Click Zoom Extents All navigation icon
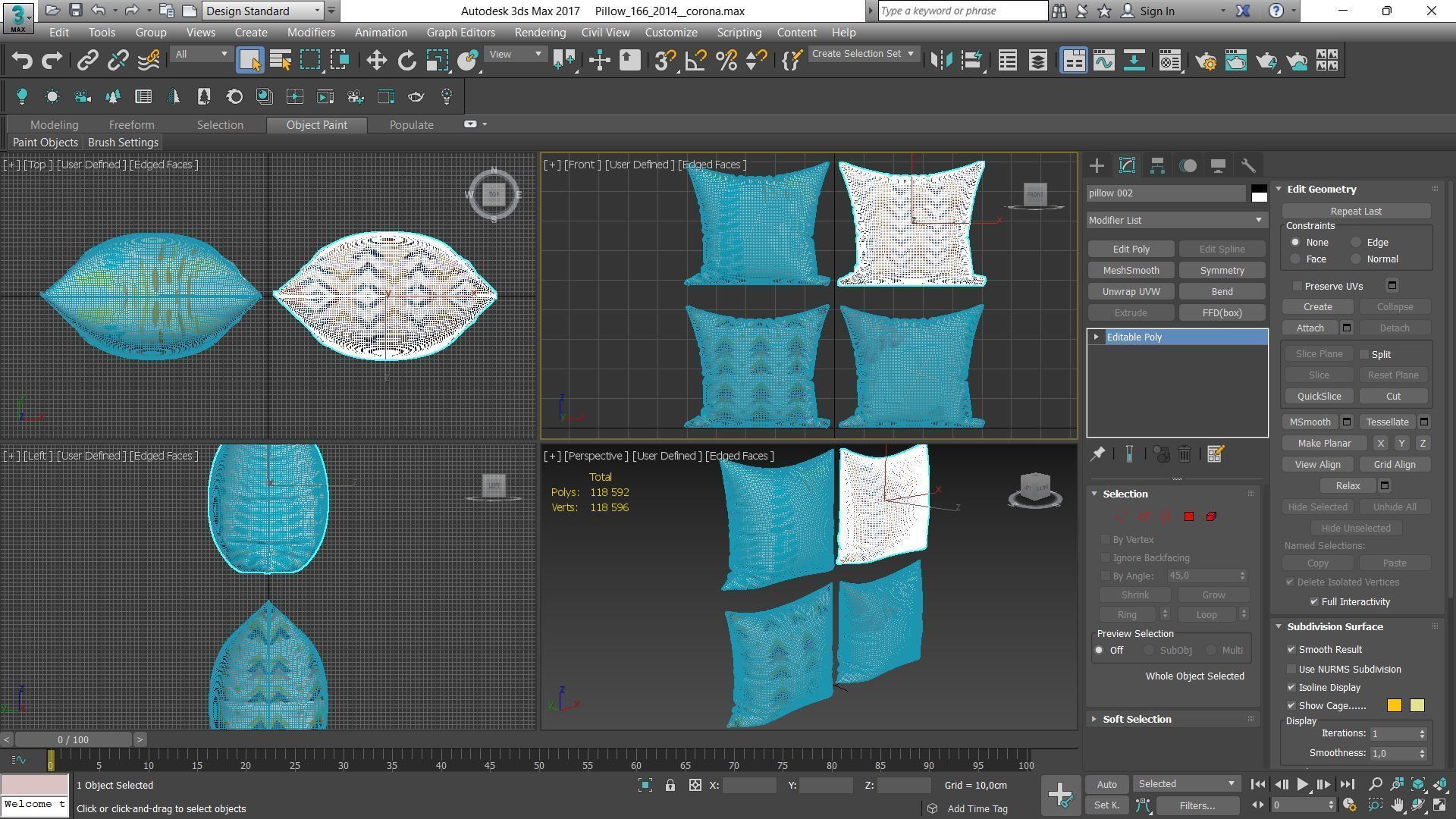 pyautogui.click(x=1440, y=784)
